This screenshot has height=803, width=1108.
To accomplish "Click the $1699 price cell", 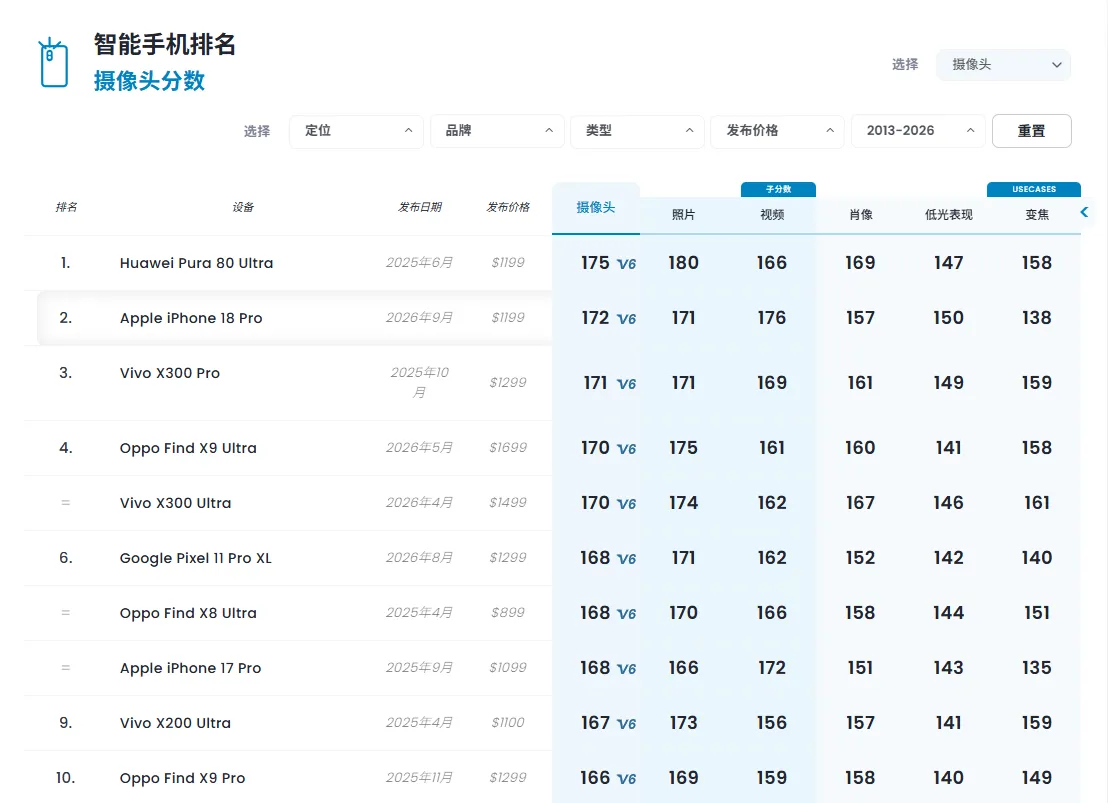I will (508, 447).
